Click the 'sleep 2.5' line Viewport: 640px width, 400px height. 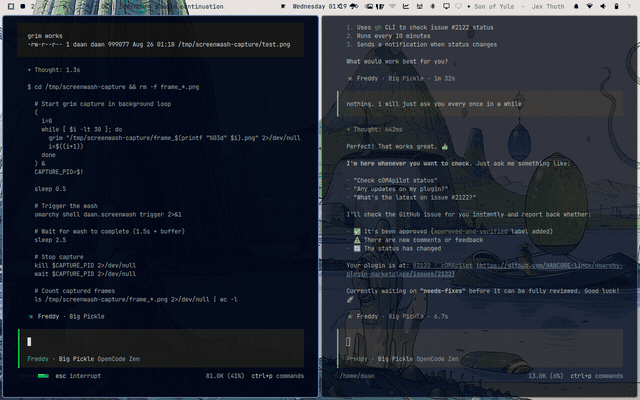pos(50,240)
